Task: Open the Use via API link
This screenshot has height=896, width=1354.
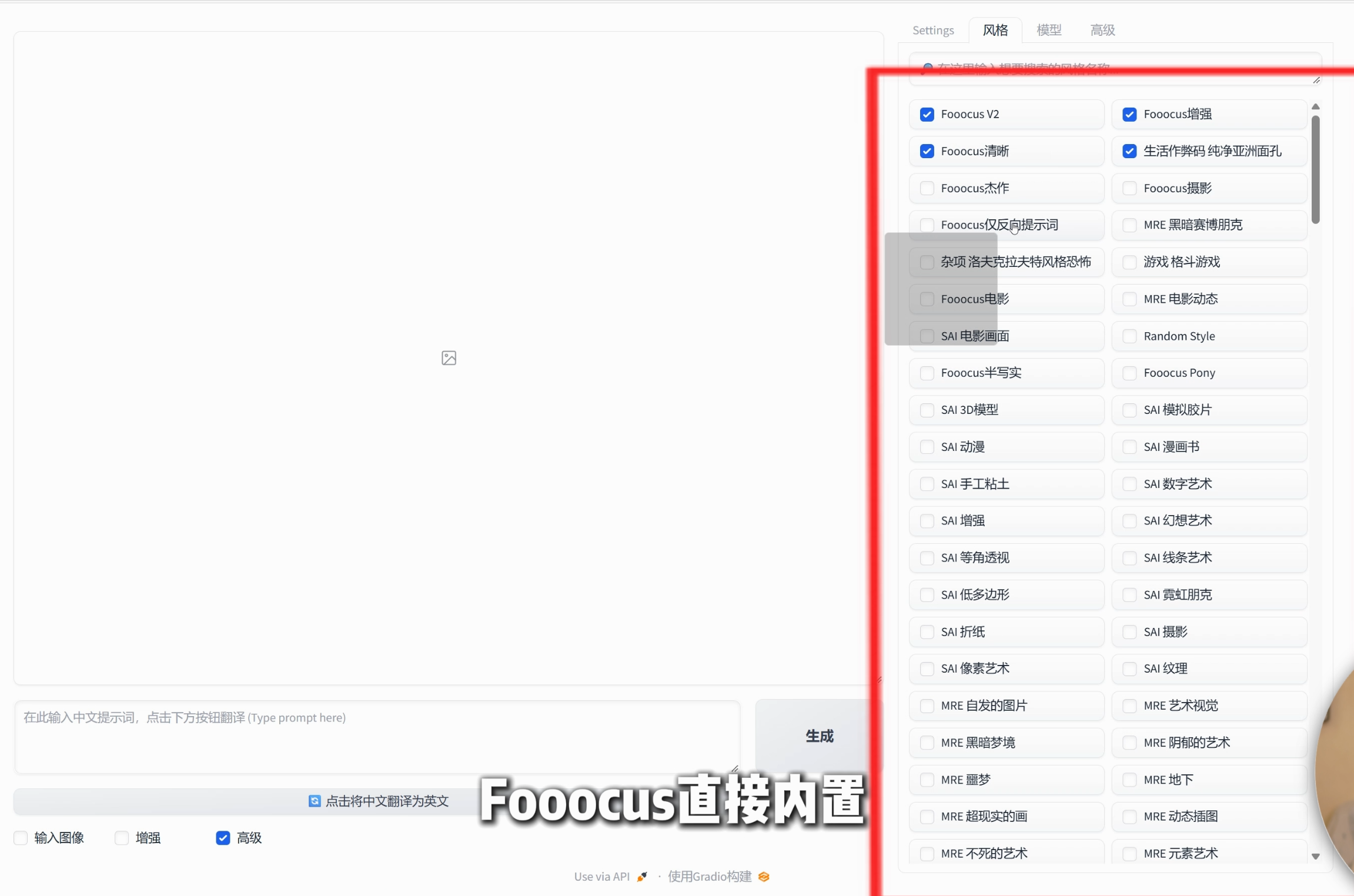Action: pos(610,877)
